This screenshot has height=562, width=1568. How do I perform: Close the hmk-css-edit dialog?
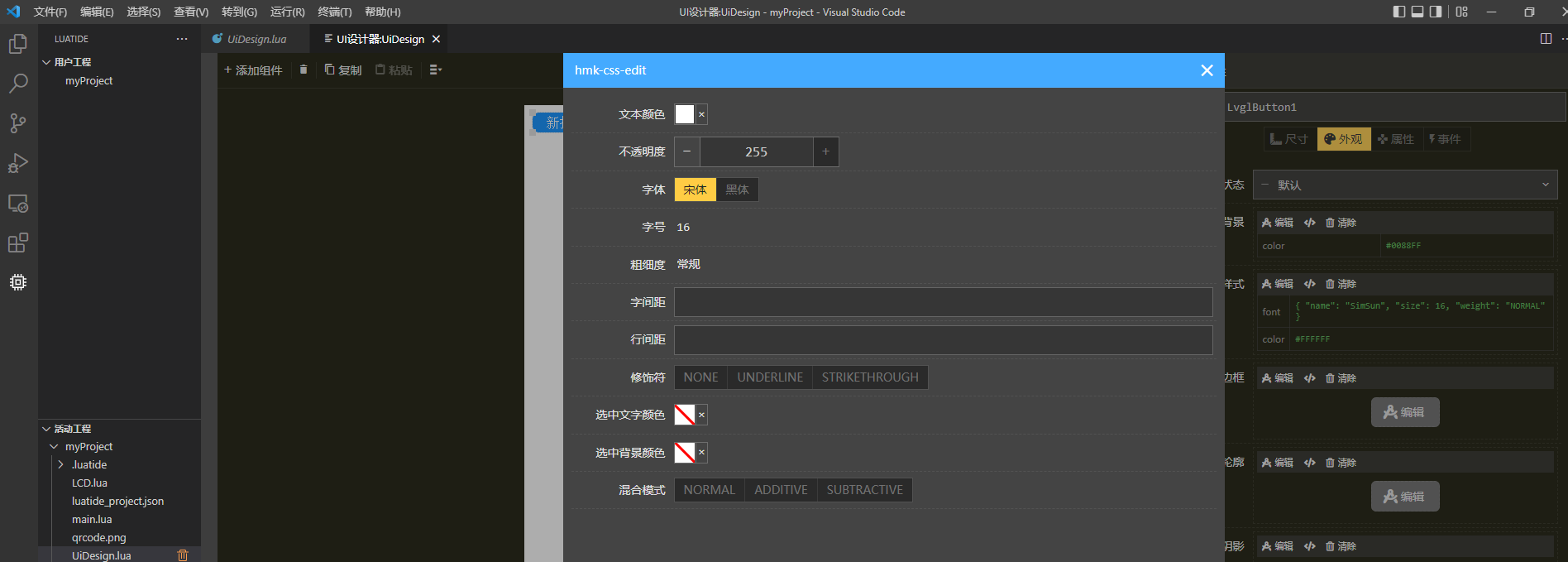click(1207, 70)
